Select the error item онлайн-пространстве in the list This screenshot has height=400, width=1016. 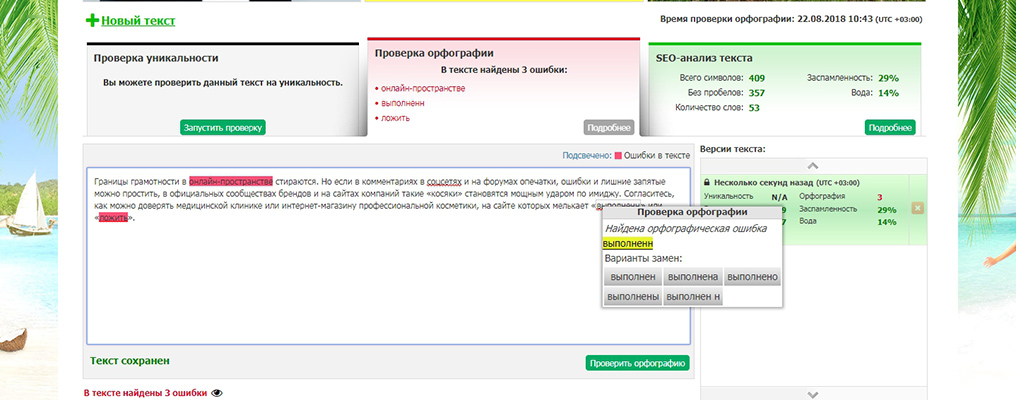click(x=422, y=88)
